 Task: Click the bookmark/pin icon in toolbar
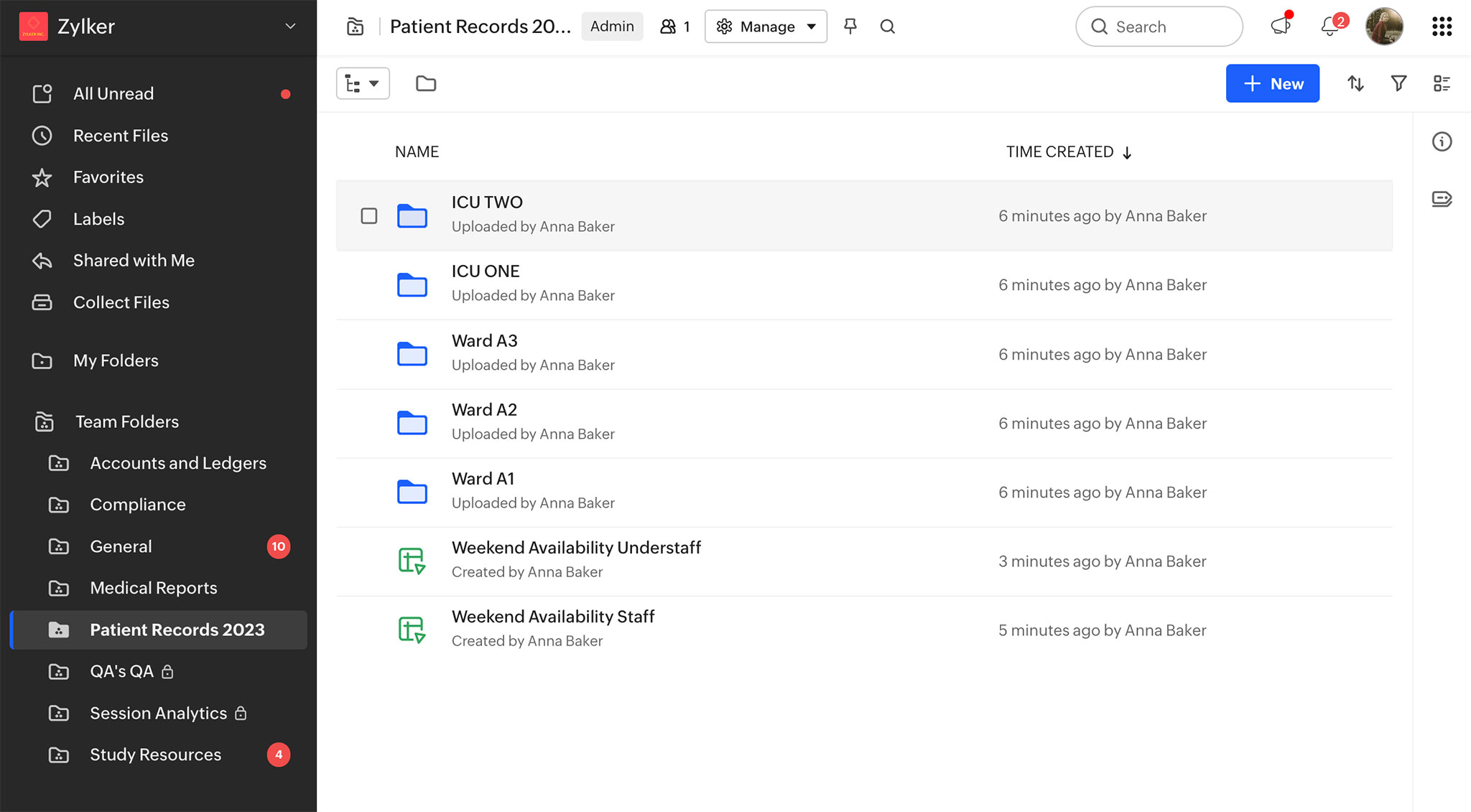point(851,27)
